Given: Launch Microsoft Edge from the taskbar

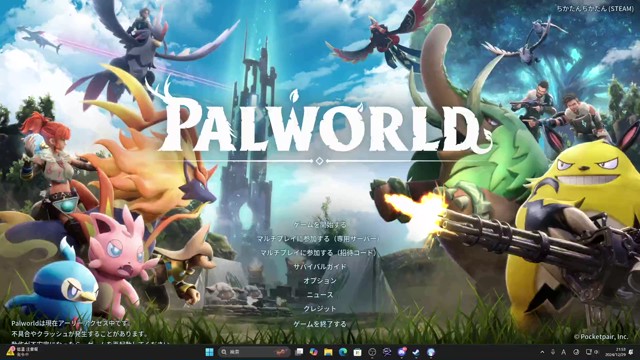Looking at the screenshot, I should pyautogui.click(x=343, y=352).
